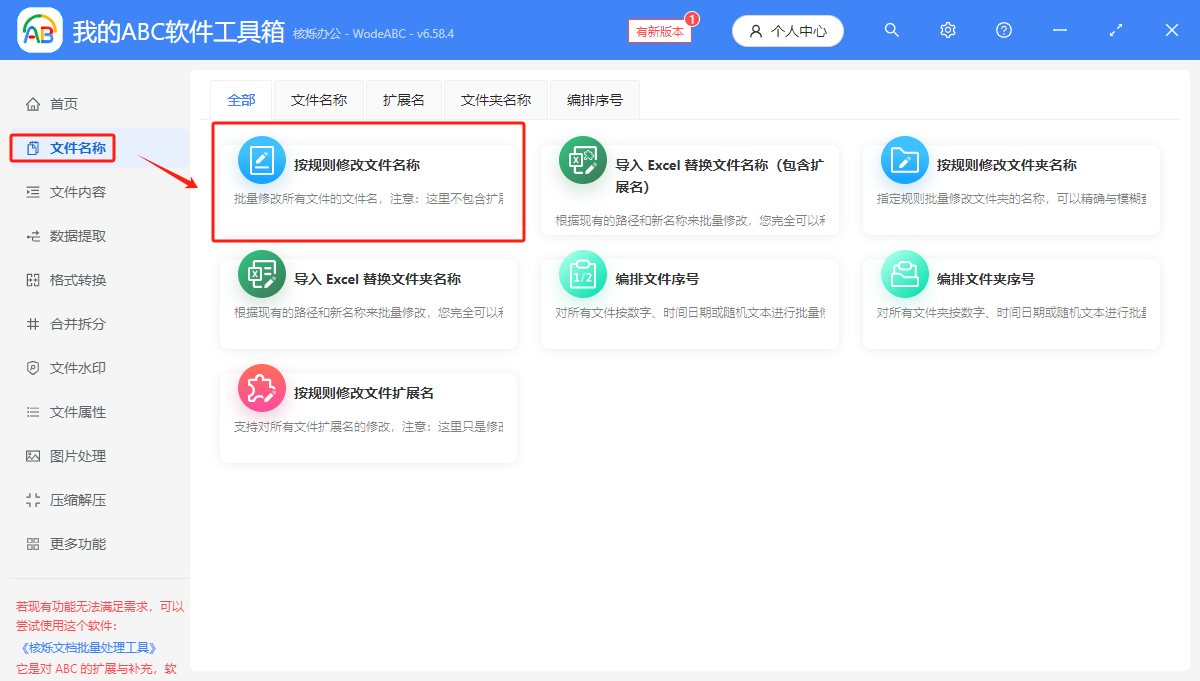Open 个人中心 account button
1200x681 pixels.
(x=787, y=30)
